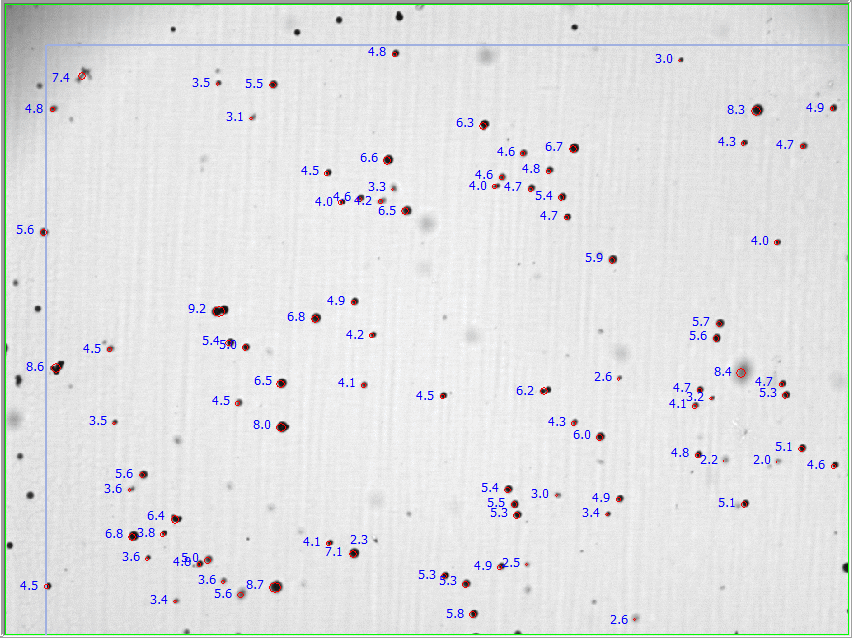Select the particle marked 6.2

click(545, 390)
